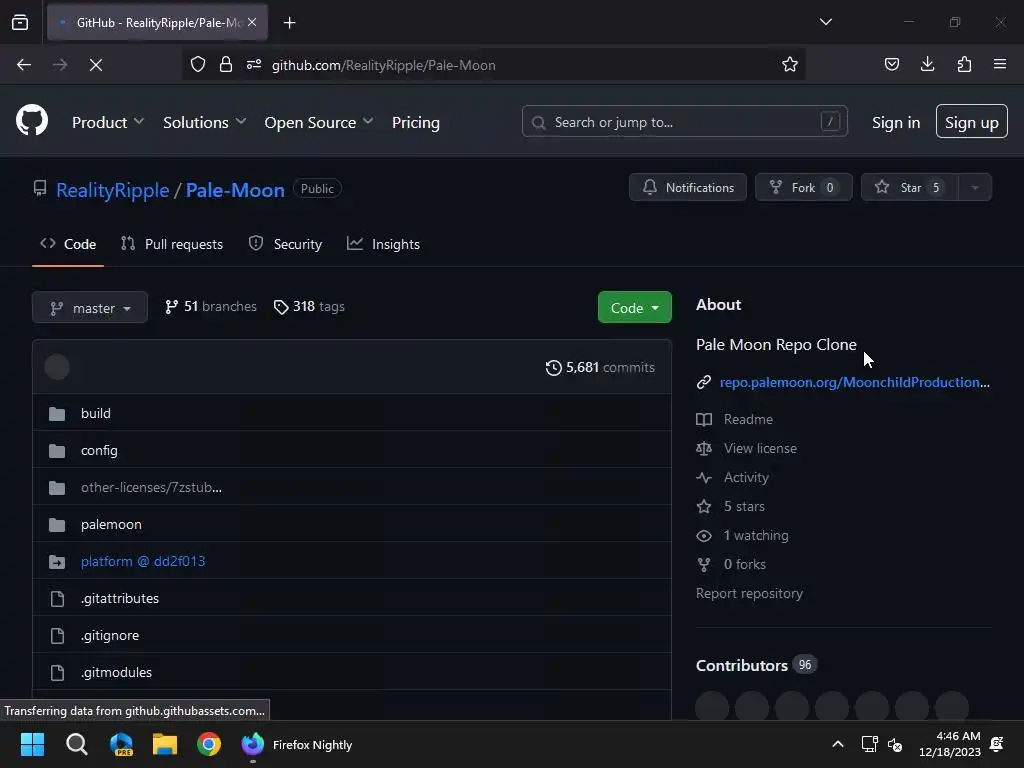Bookmark this page with the star icon
Screen dimensions: 1024x768
tap(790, 64)
